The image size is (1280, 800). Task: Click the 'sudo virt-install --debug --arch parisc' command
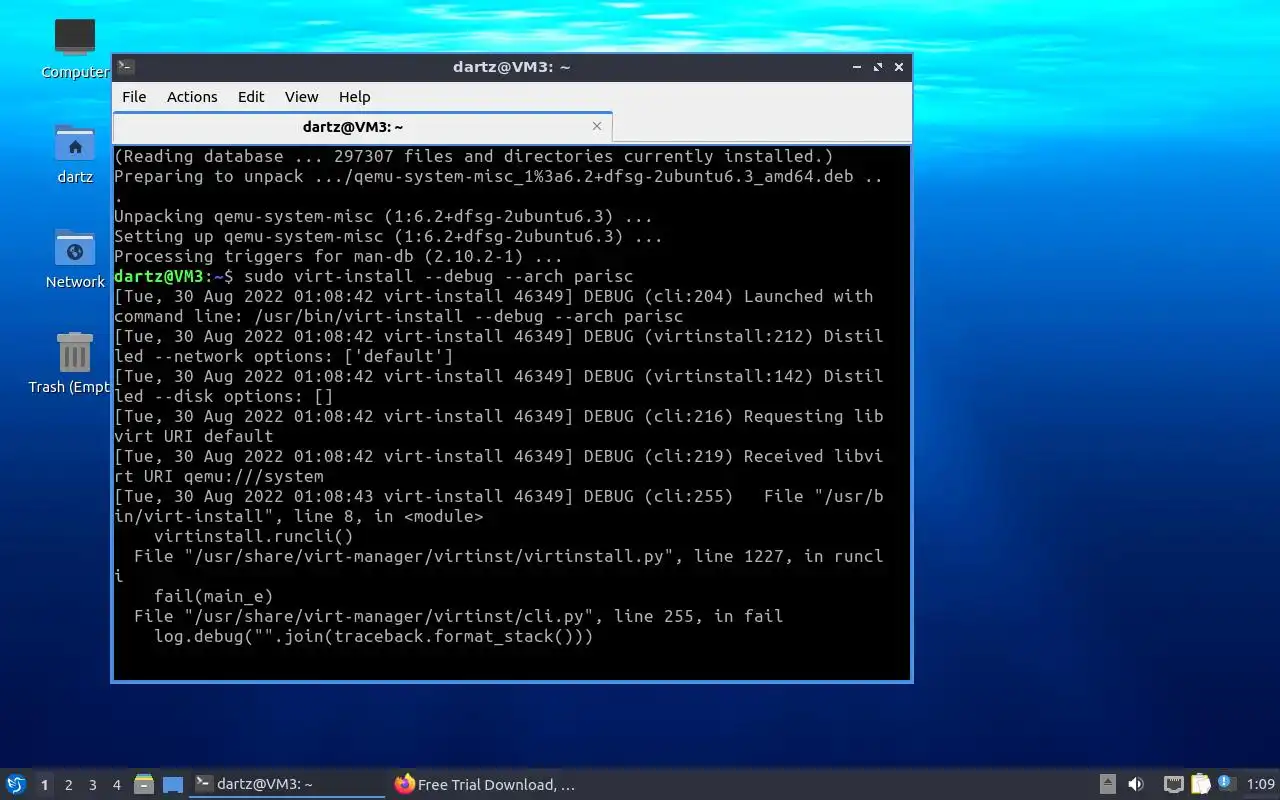point(439,276)
